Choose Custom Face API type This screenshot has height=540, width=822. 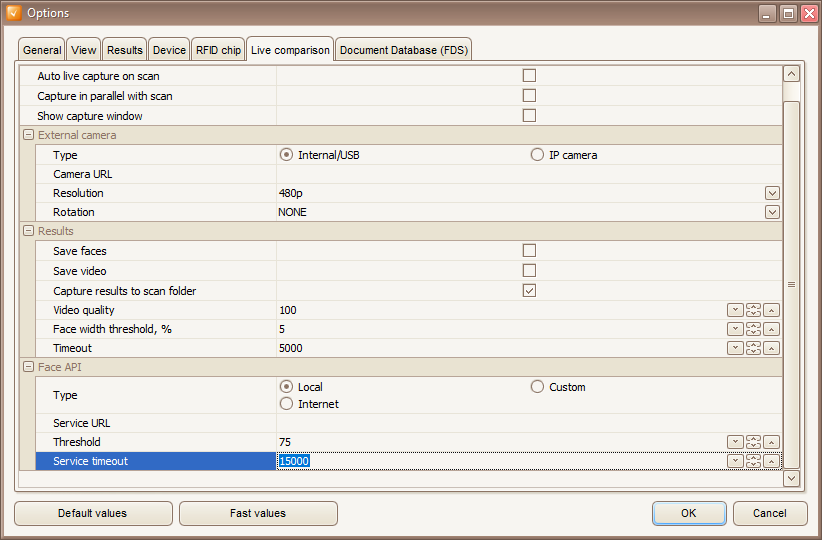(x=537, y=387)
